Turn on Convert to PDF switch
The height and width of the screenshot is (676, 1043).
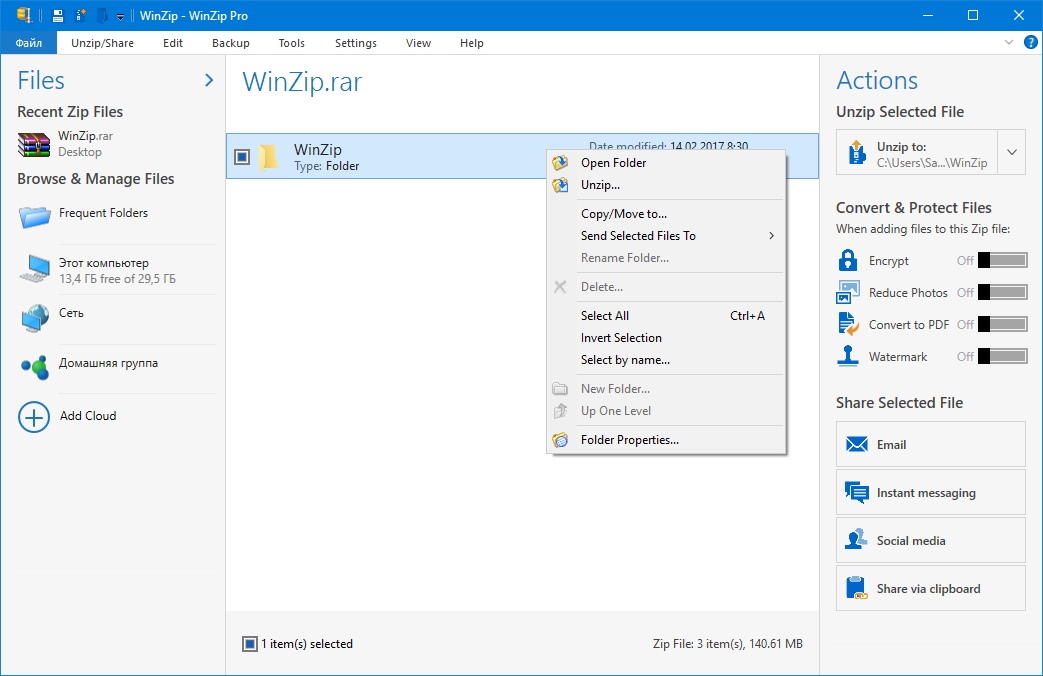click(1002, 325)
